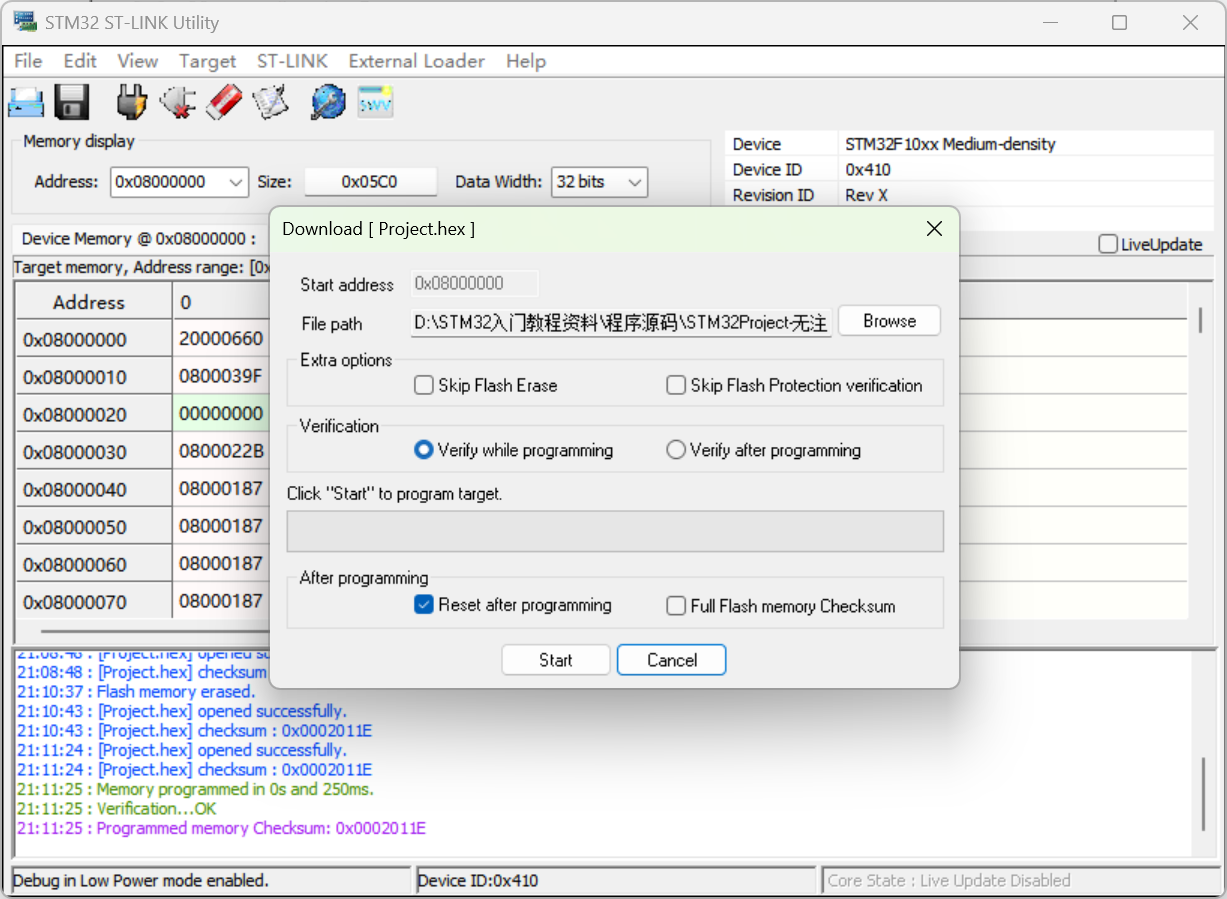Click log line Memory programmed in 0s
The width and height of the screenshot is (1227, 899).
tap(195, 789)
